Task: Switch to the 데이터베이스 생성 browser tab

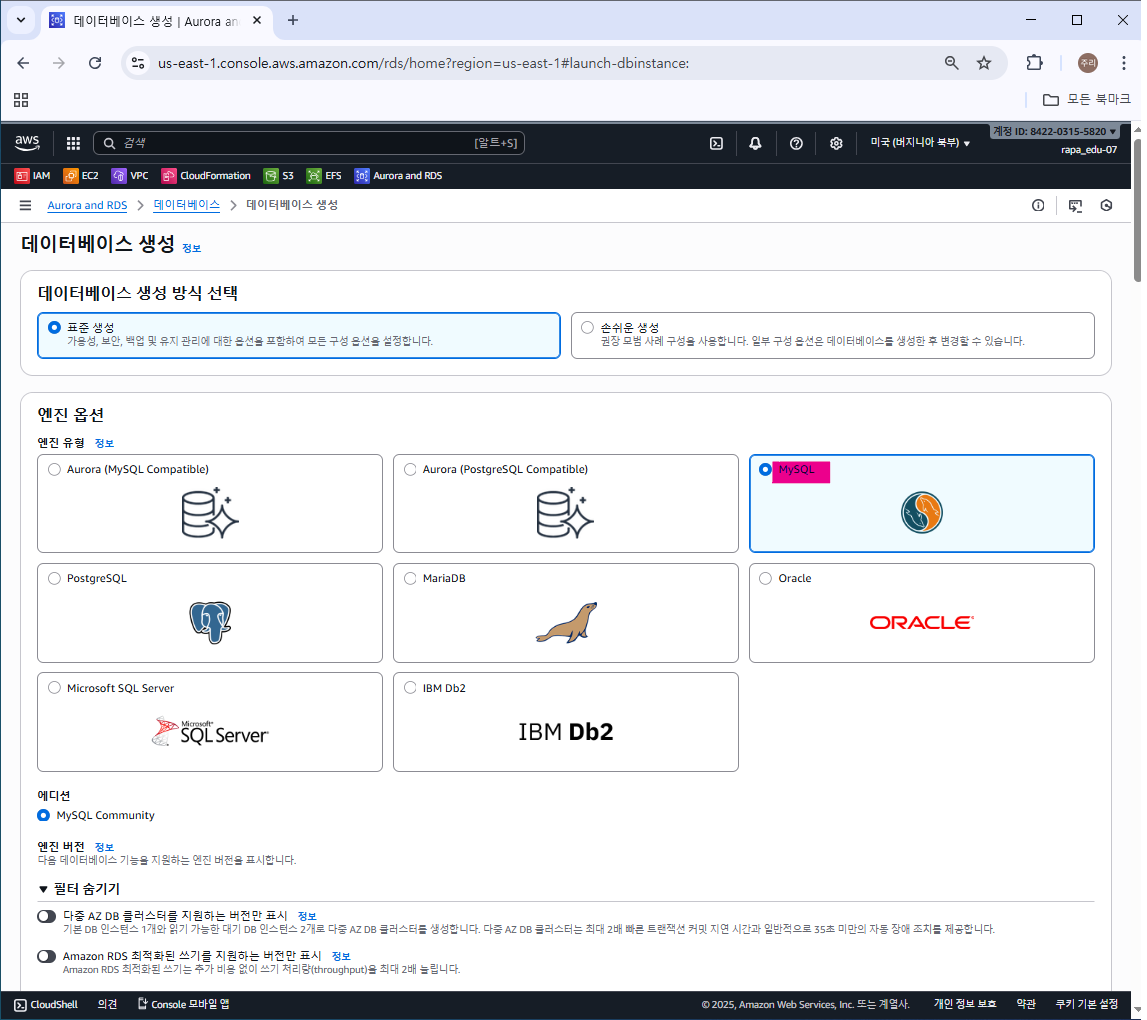Action: (156, 20)
